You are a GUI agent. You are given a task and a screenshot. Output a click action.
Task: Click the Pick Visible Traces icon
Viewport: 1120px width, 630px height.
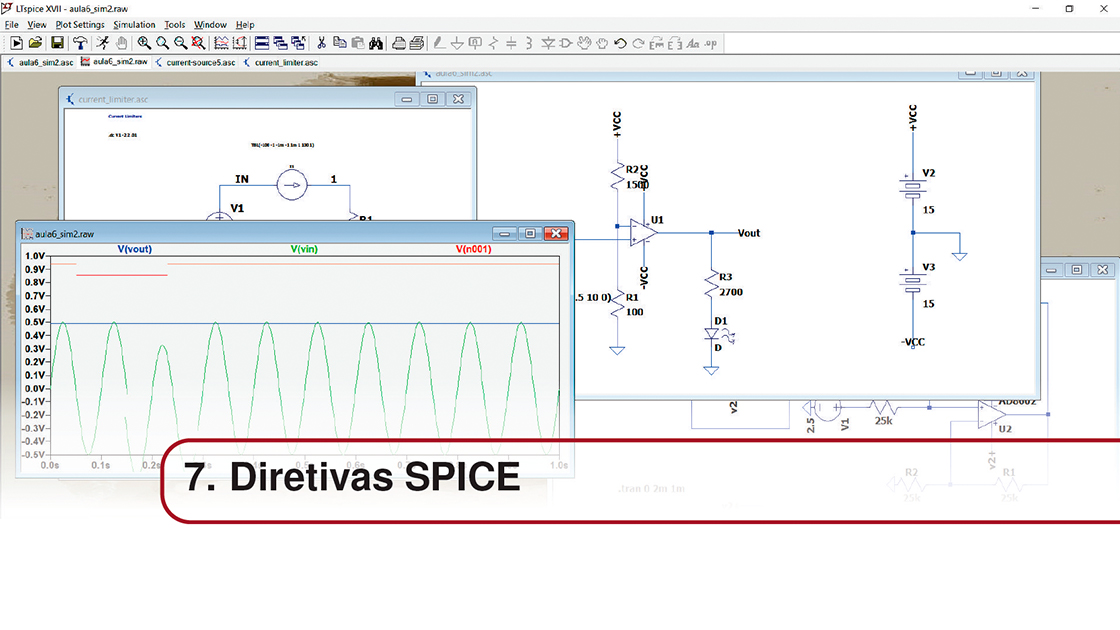[x=221, y=44]
